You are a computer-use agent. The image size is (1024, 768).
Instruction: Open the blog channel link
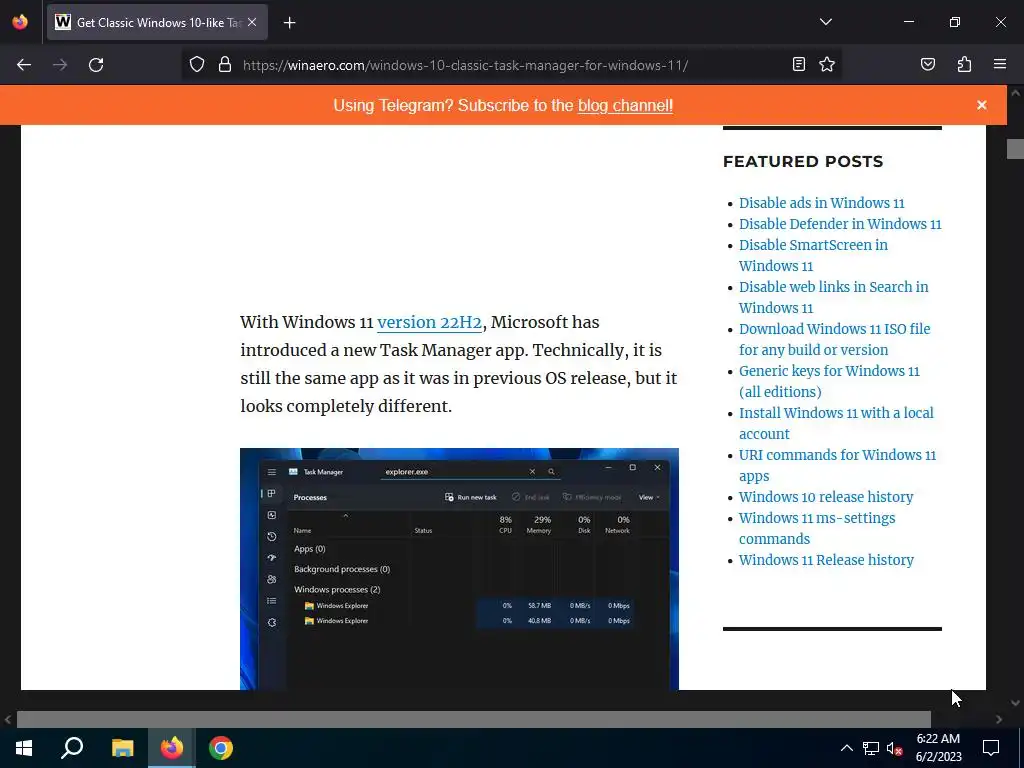[625, 106]
